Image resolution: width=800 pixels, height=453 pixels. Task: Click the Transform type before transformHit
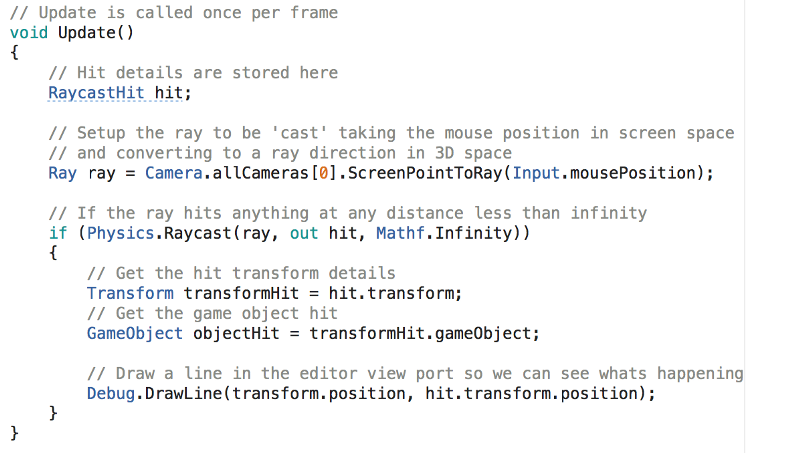130,293
